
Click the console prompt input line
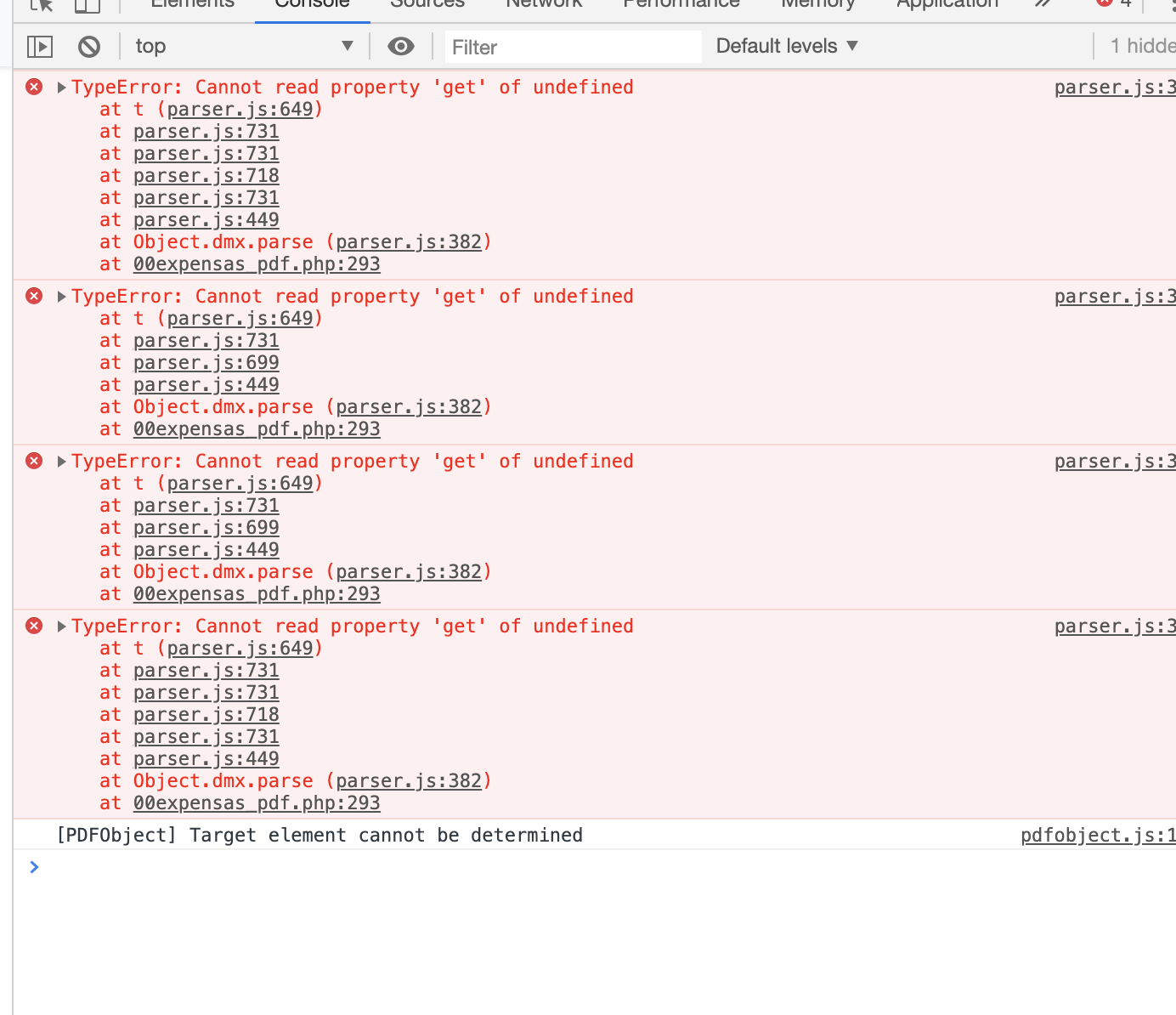(x=595, y=867)
